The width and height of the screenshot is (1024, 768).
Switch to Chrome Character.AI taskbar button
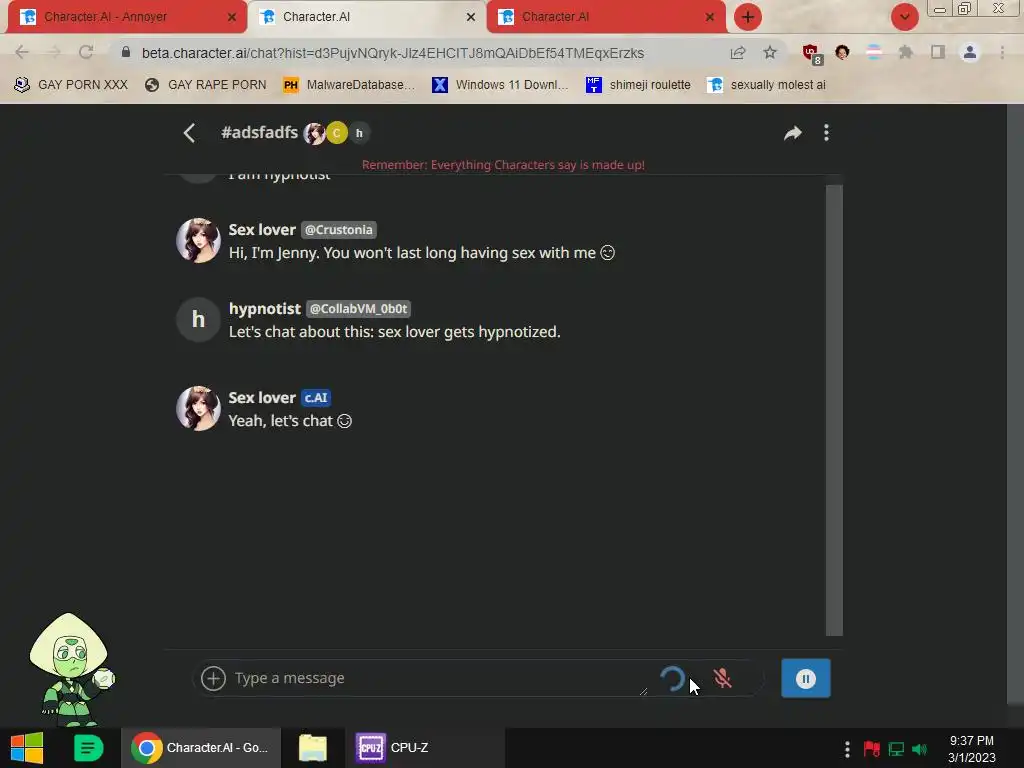click(x=200, y=748)
